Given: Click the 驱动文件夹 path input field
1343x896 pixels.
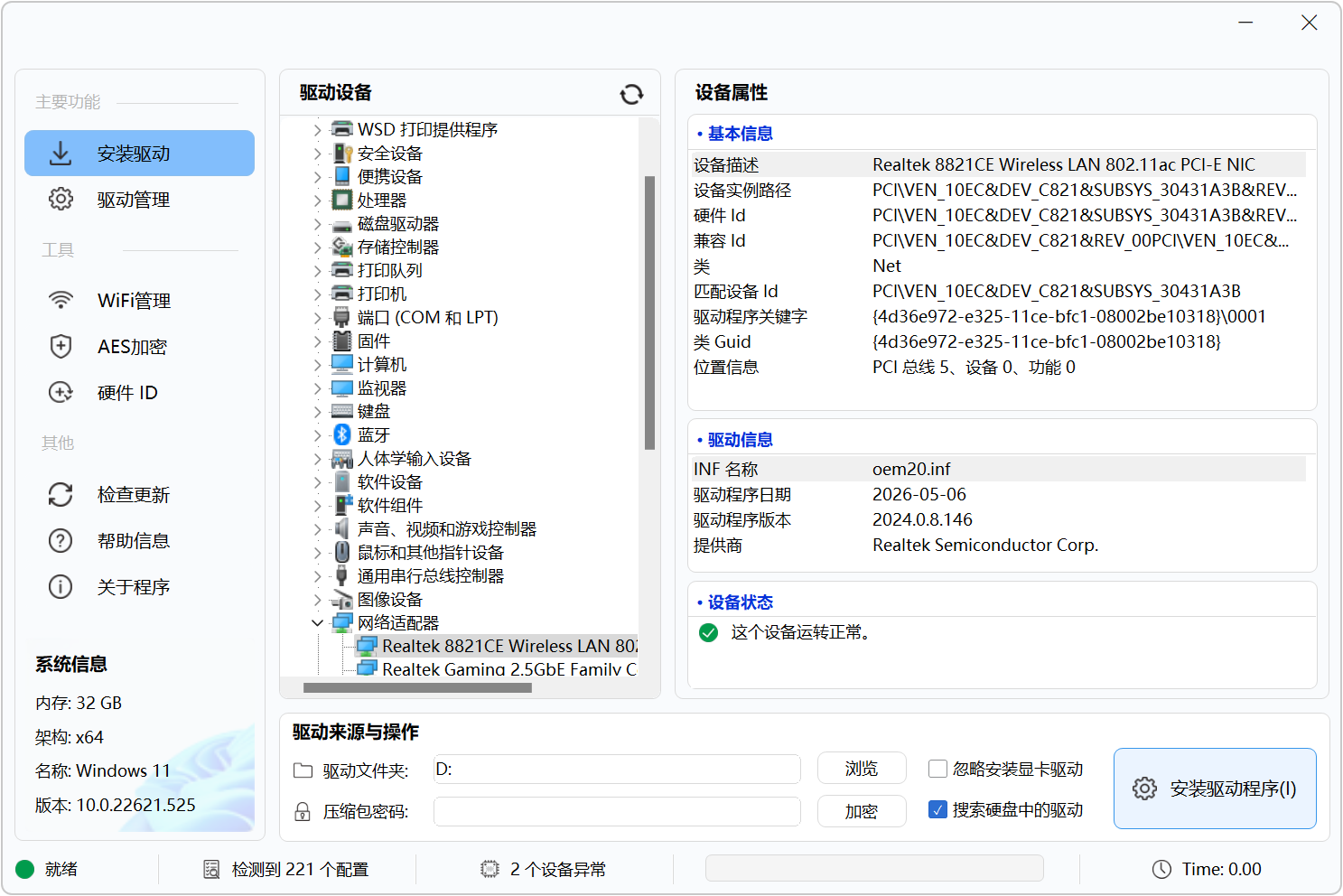Looking at the screenshot, I should (x=617, y=769).
